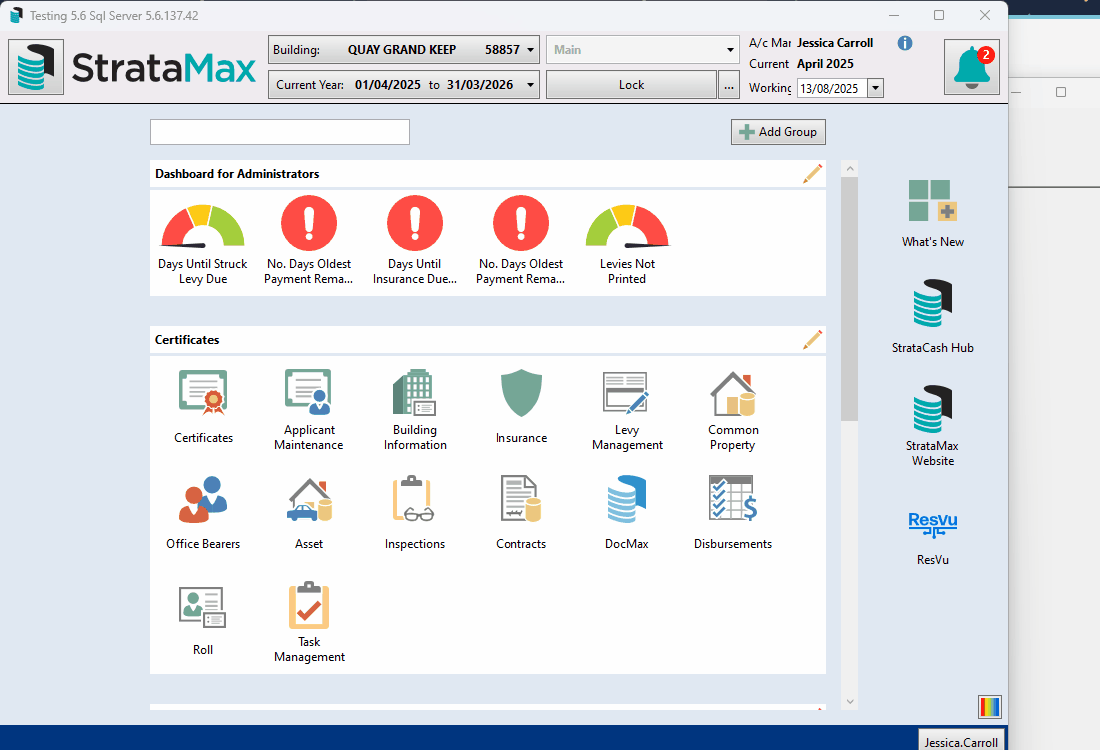Click the Jessica.Carroll status button
1100x750 pixels.
(960, 741)
